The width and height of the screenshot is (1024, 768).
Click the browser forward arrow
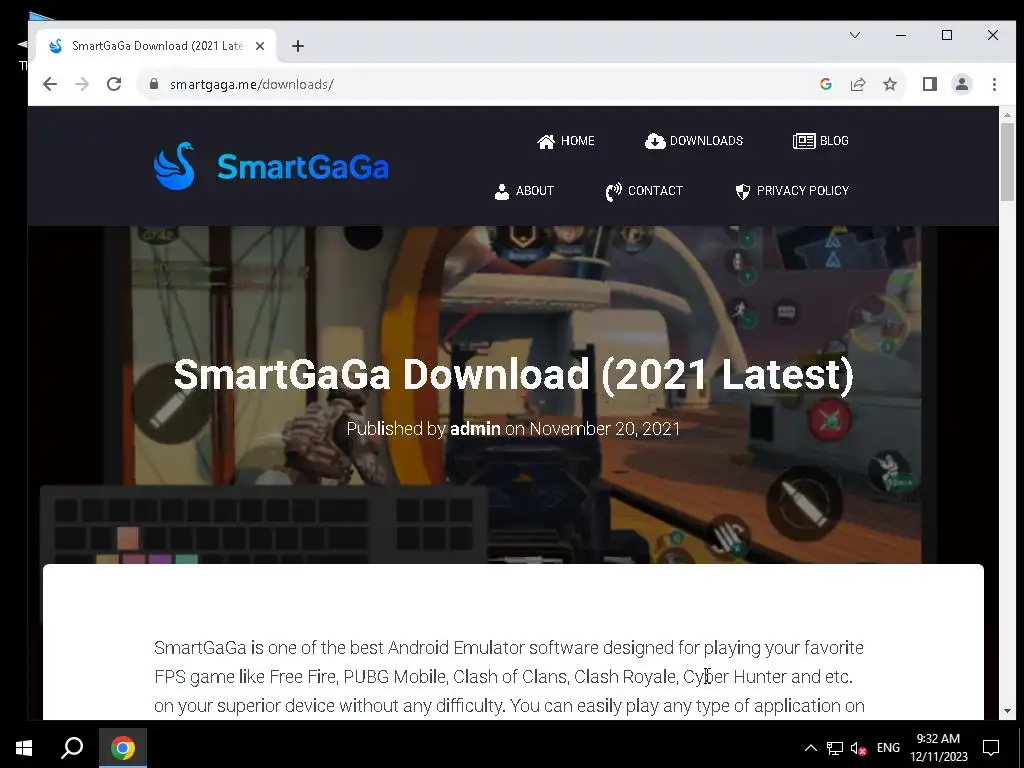82,84
